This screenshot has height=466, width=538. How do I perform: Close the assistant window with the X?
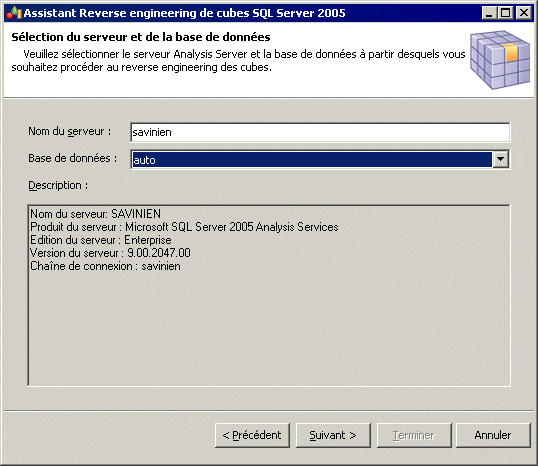coord(524,13)
